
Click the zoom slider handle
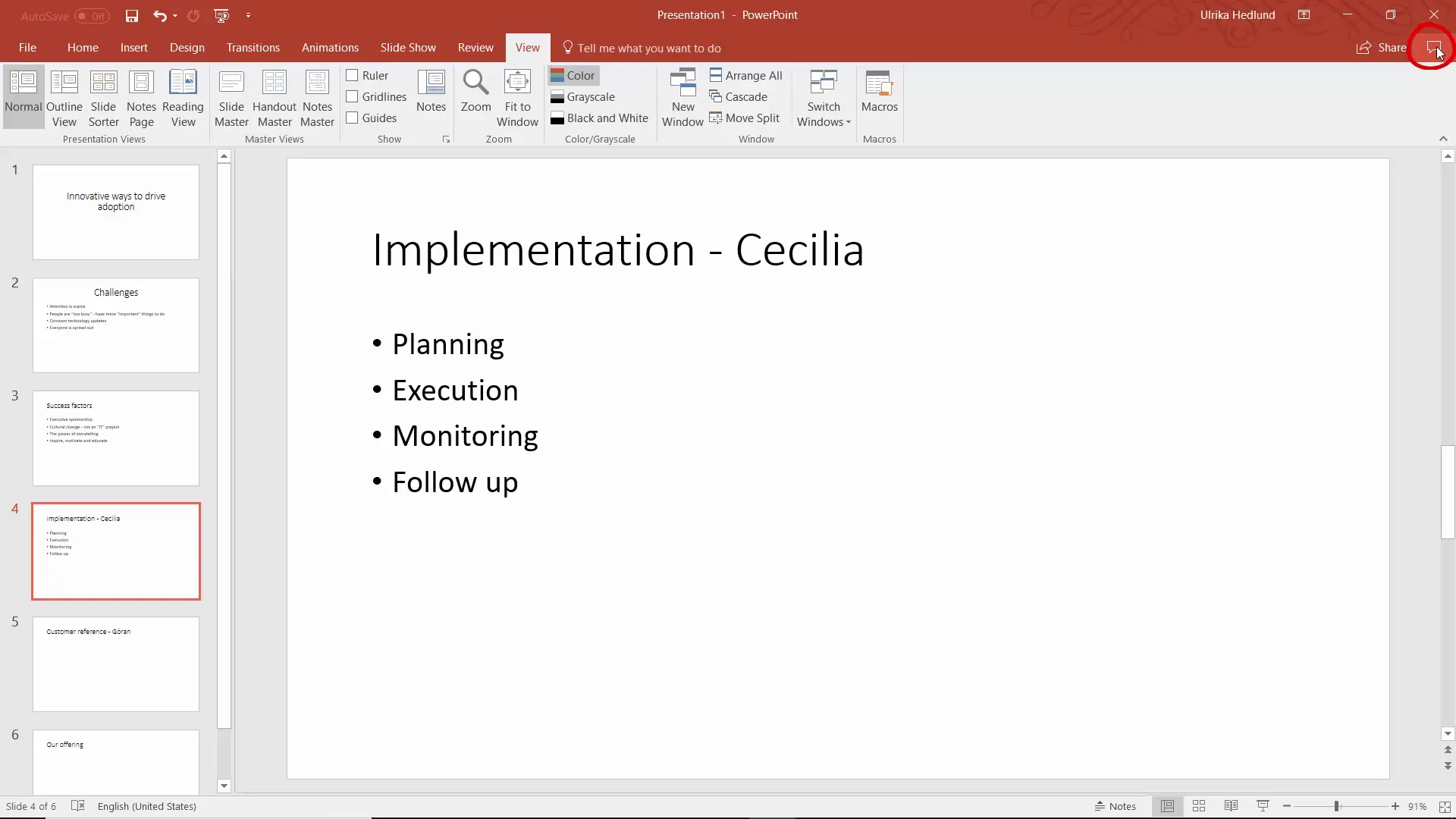click(1337, 806)
